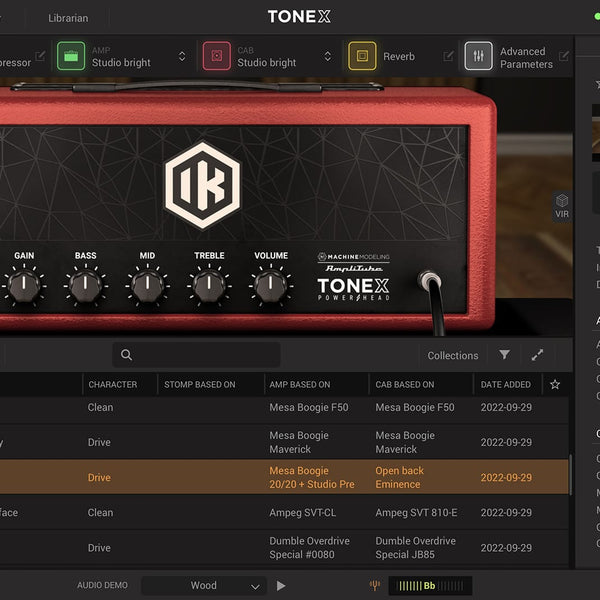Select the Ampeg SVT-CL row
The height and width of the screenshot is (600, 600).
[x=284, y=512]
